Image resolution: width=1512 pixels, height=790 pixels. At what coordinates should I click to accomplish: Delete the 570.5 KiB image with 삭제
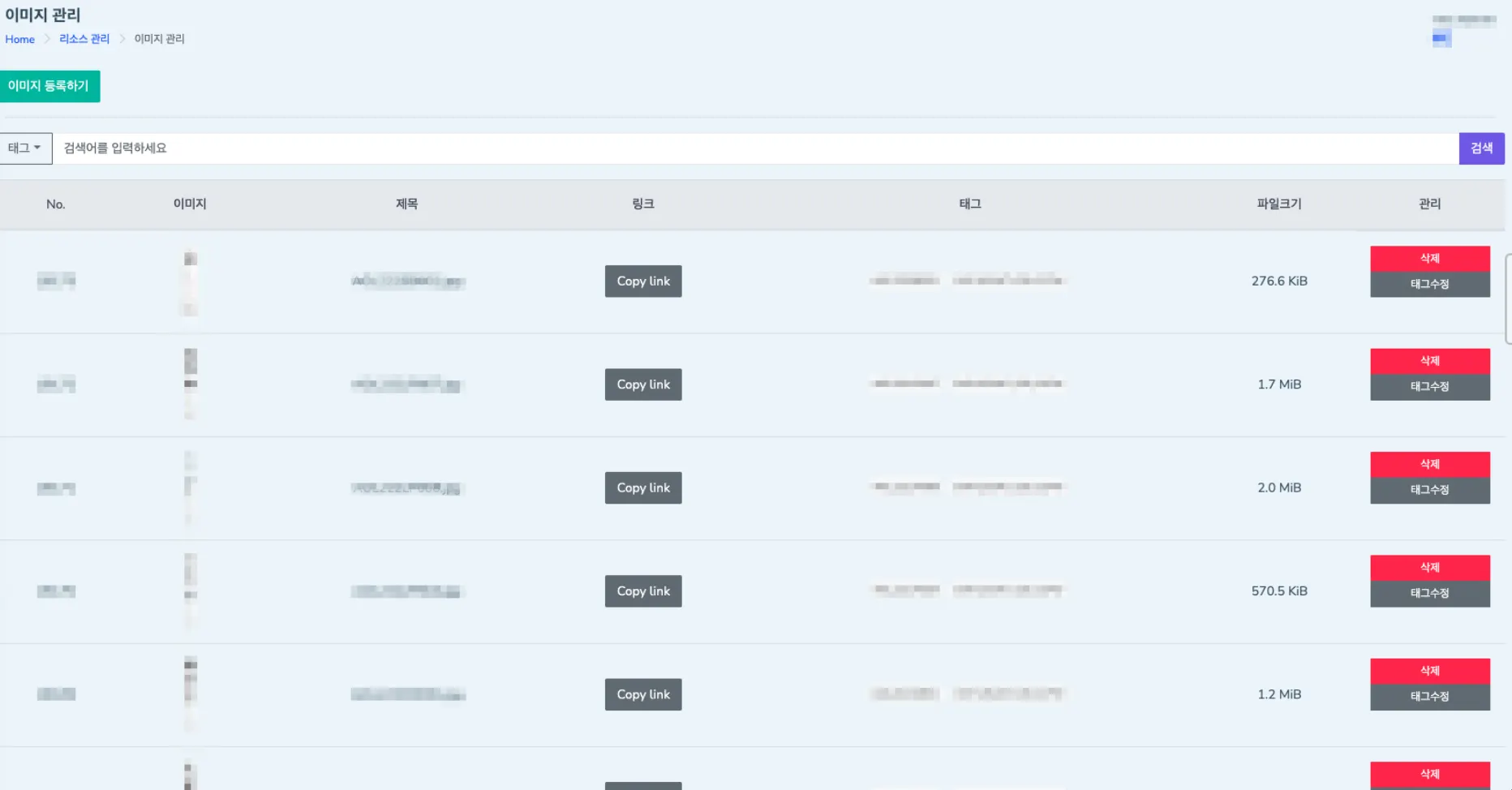pos(1430,568)
